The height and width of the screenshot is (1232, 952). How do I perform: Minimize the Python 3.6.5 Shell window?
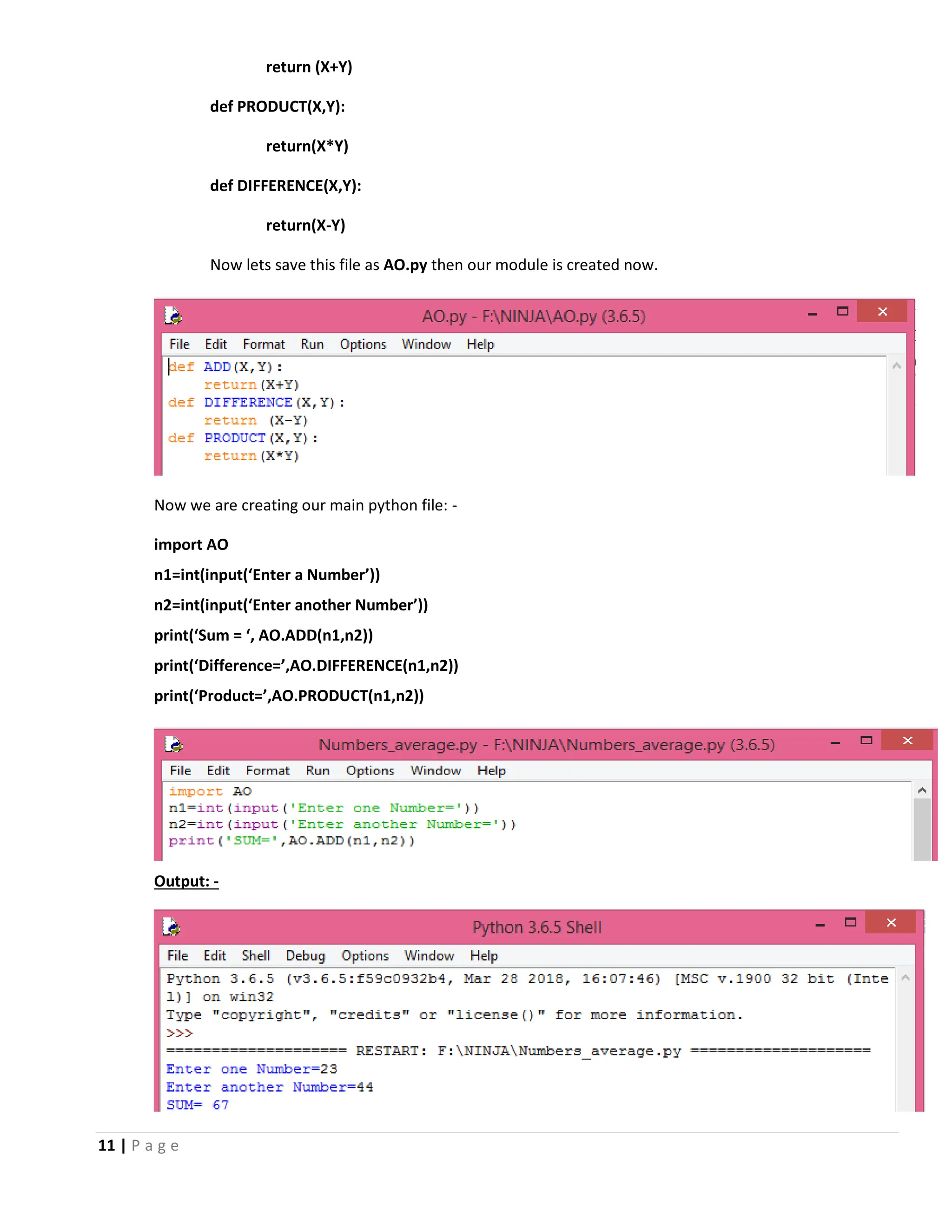pyautogui.click(x=820, y=925)
